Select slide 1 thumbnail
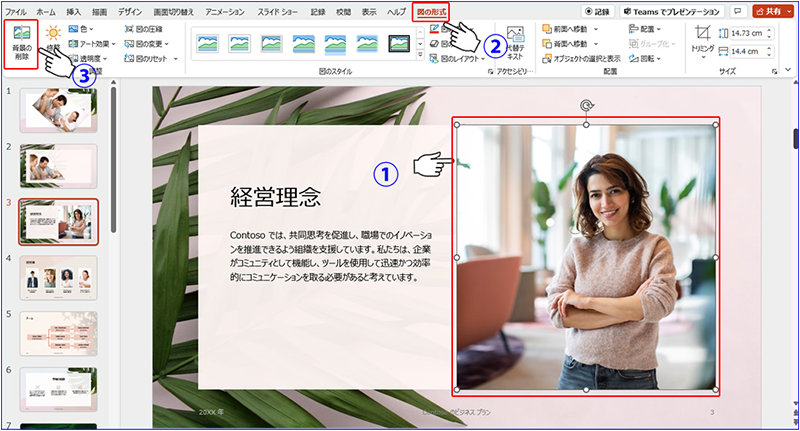The width and height of the screenshot is (800, 431). point(59,110)
